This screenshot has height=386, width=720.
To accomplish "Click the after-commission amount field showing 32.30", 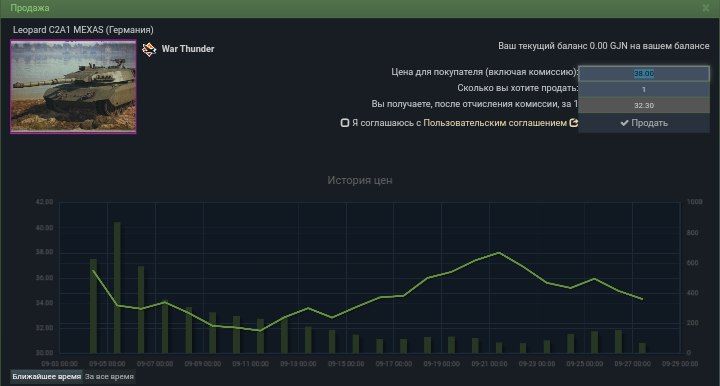I will 644,105.
